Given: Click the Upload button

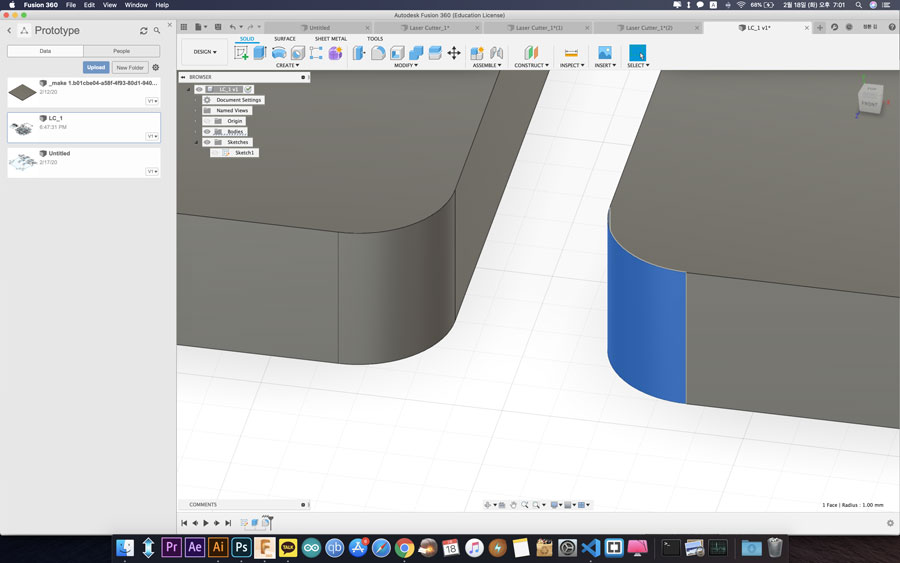Looking at the screenshot, I should 96,67.
